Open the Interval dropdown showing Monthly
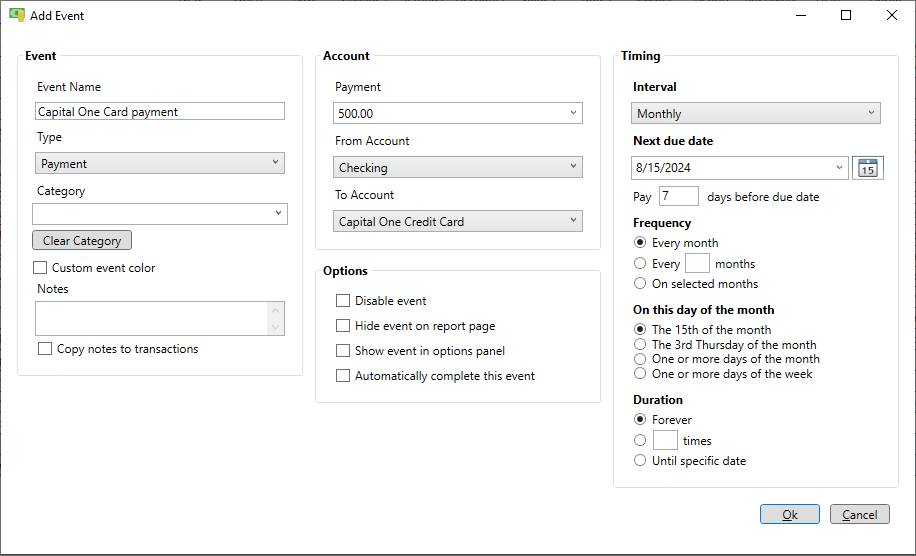 755,113
